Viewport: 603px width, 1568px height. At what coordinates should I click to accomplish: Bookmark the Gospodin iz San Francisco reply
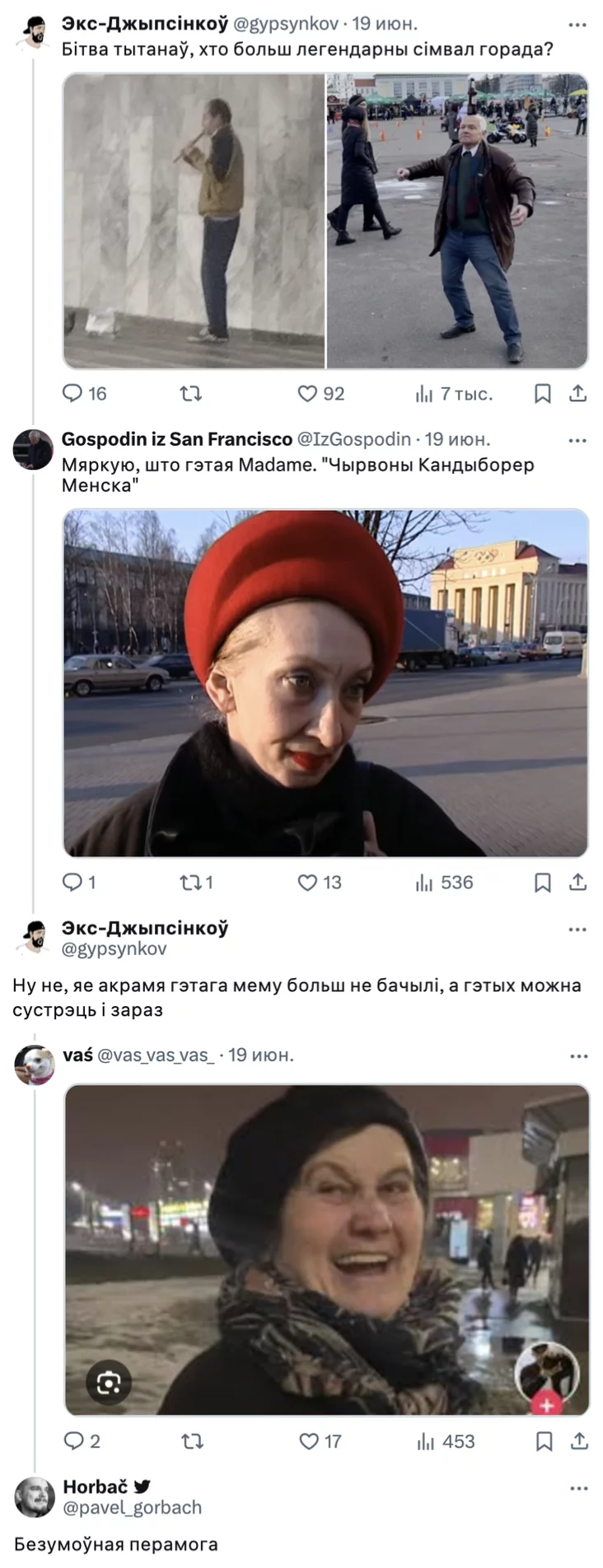tap(543, 882)
